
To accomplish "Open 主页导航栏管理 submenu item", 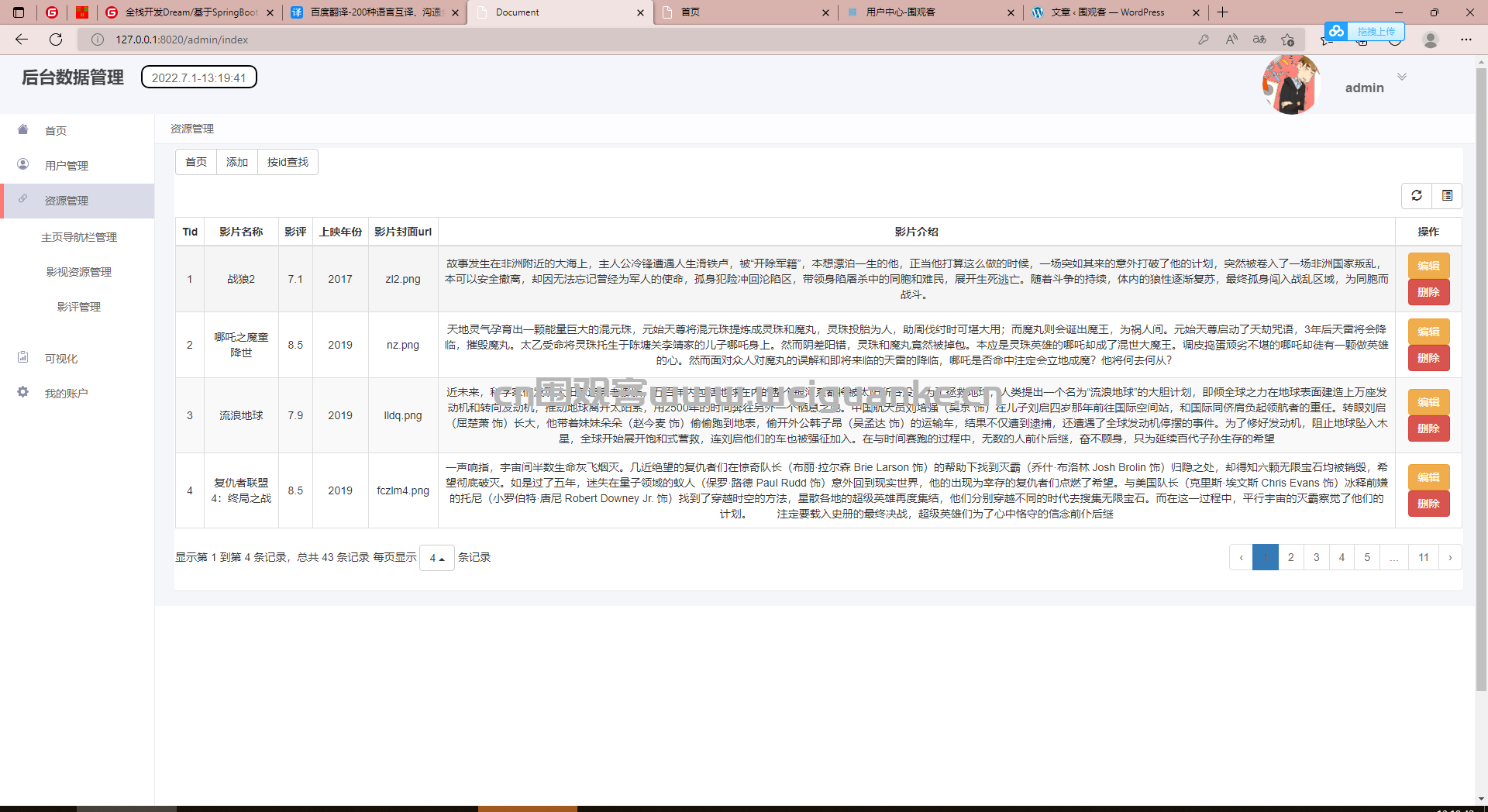I will click(79, 237).
